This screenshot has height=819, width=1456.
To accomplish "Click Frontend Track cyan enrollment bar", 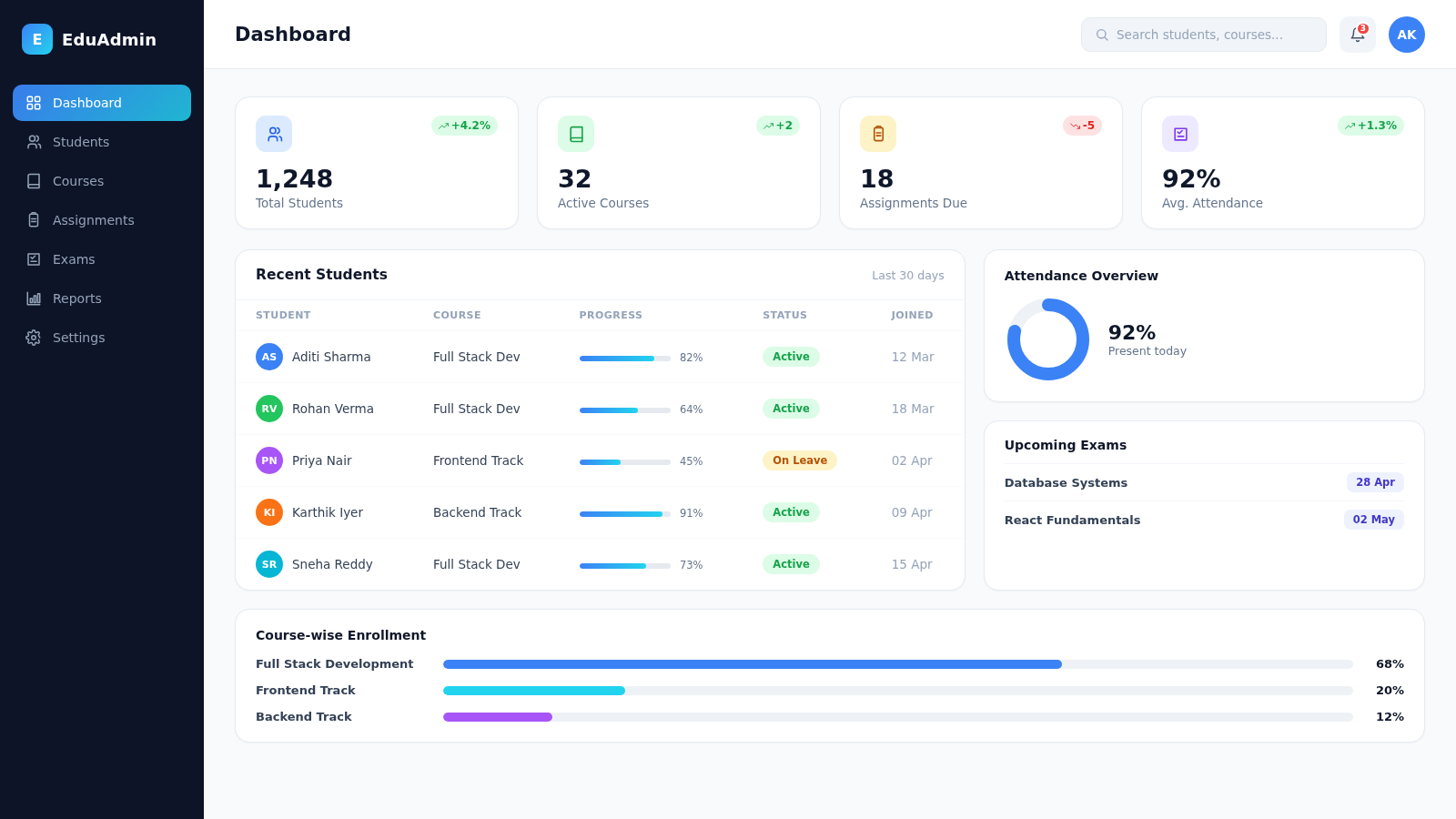I will (534, 691).
